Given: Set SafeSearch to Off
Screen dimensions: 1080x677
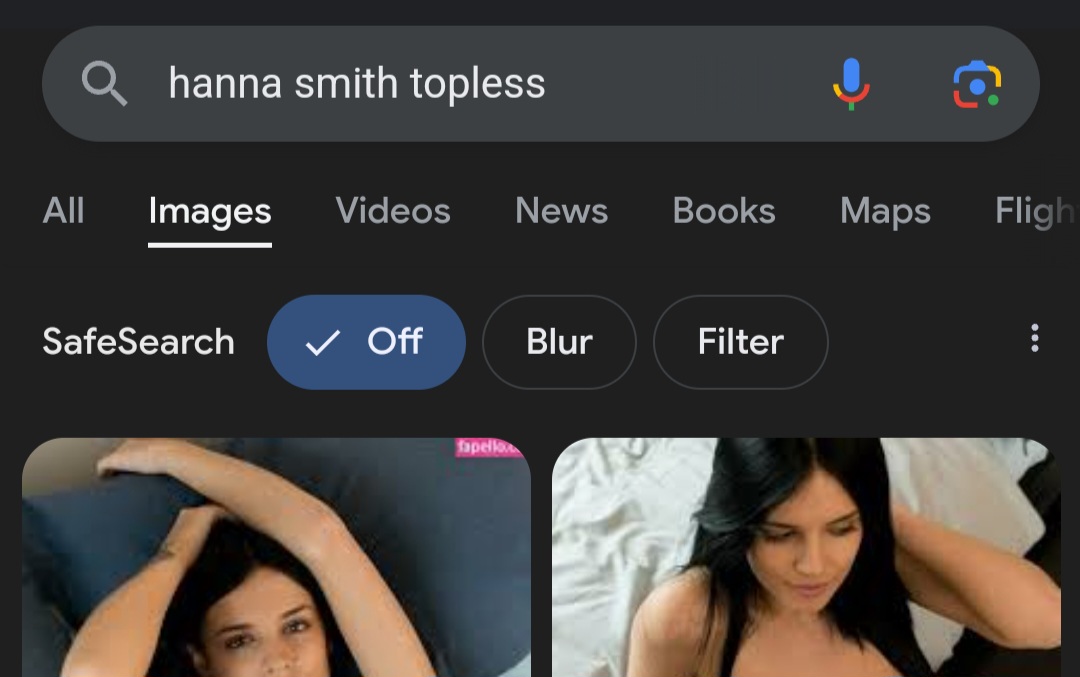Looking at the screenshot, I should (x=366, y=342).
